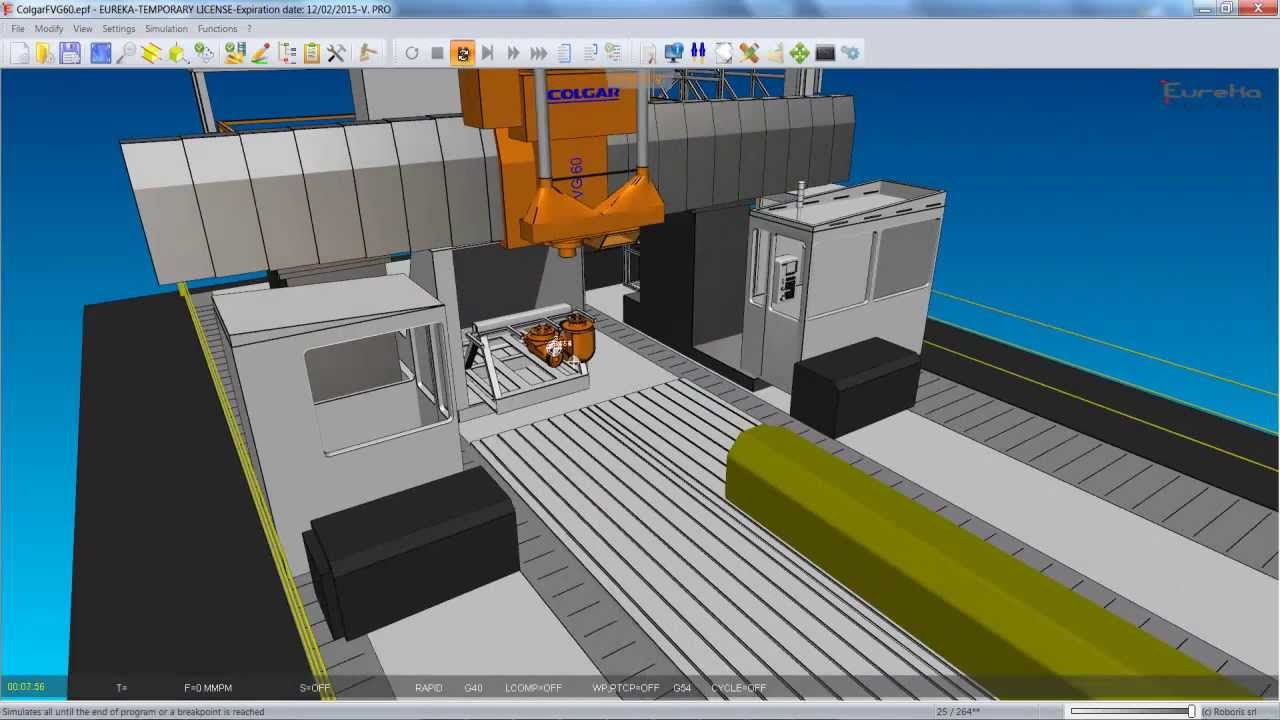Open the View menu

click(82, 29)
